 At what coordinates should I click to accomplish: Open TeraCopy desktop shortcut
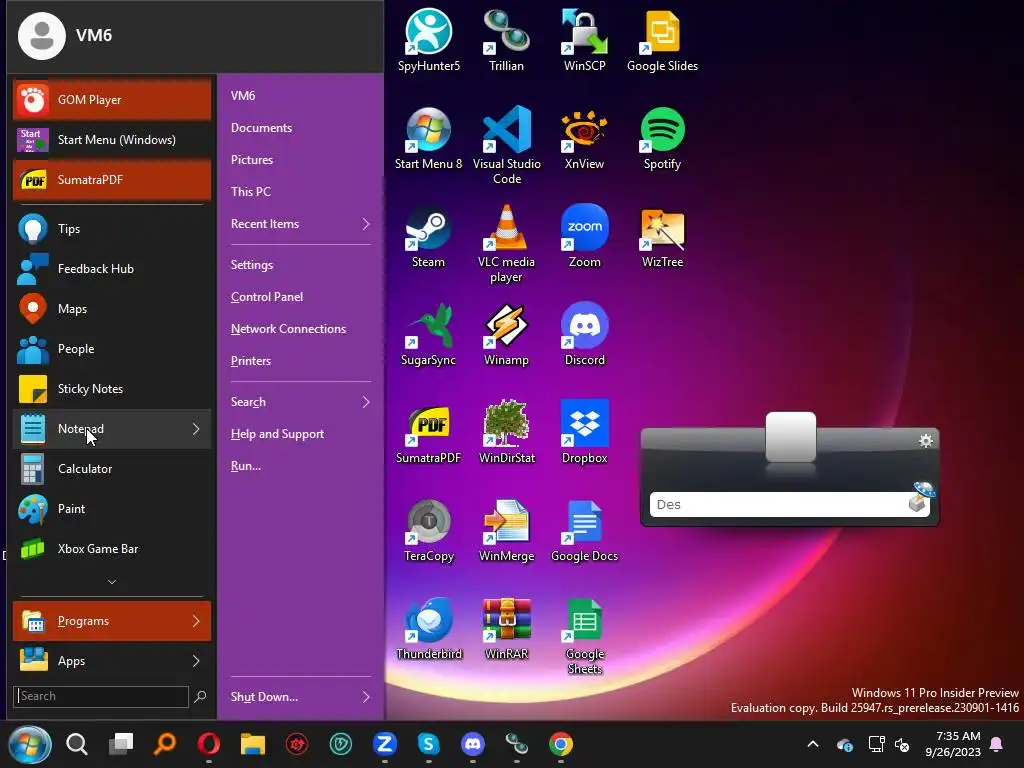point(428,530)
